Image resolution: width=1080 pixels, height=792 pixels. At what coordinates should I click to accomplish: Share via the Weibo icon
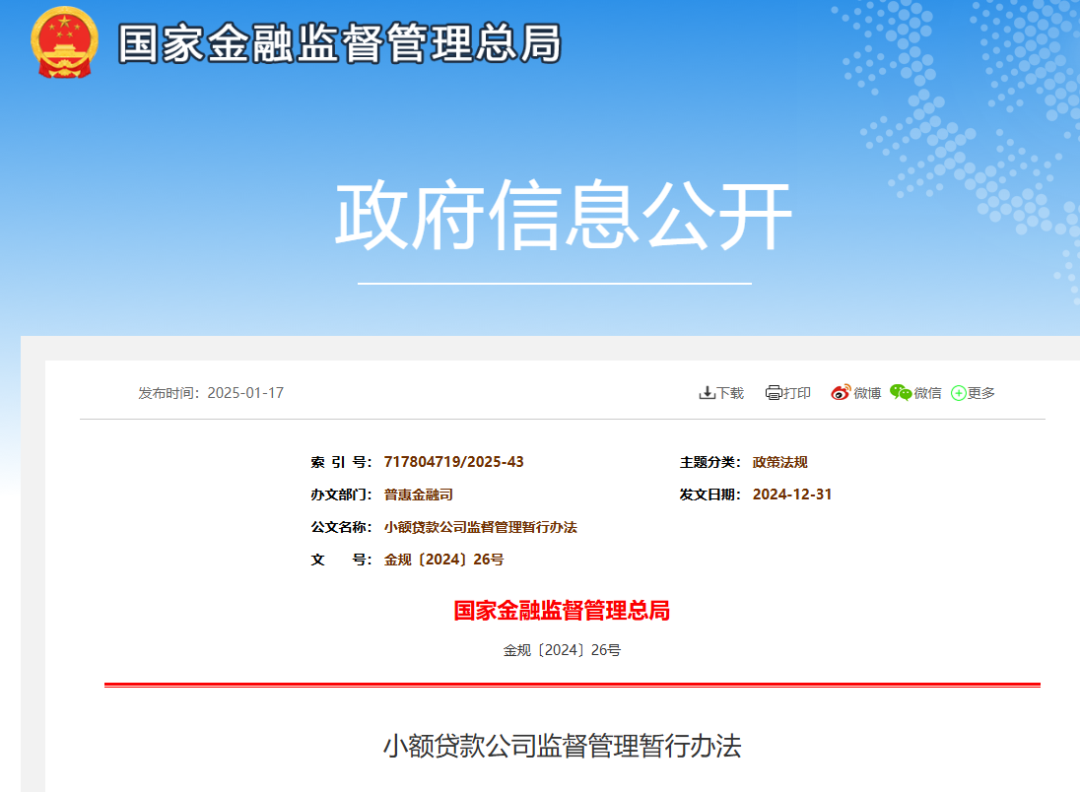841,393
